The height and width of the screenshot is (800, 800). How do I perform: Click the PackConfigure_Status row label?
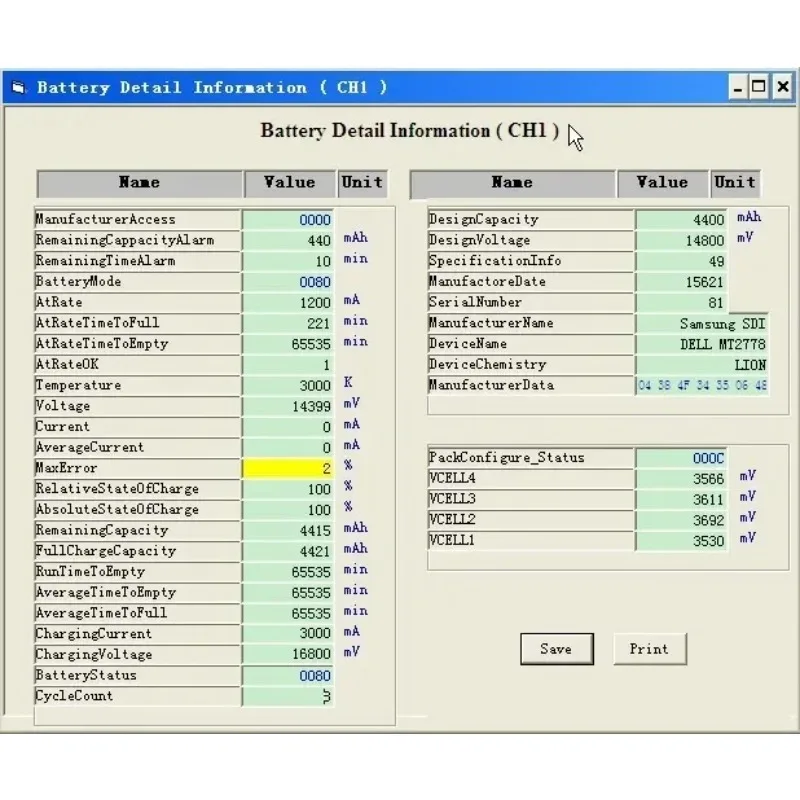pos(531,458)
